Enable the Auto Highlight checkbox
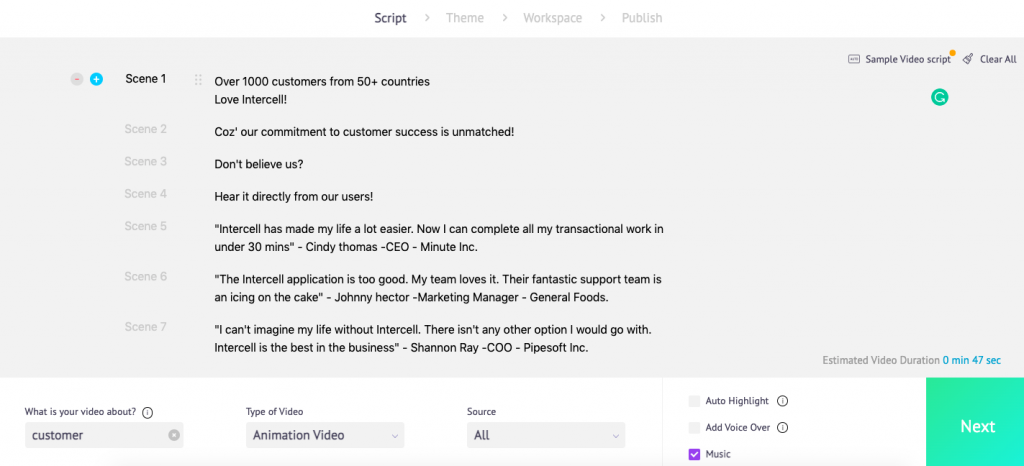The height and width of the screenshot is (466, 1024). [694, 401]
